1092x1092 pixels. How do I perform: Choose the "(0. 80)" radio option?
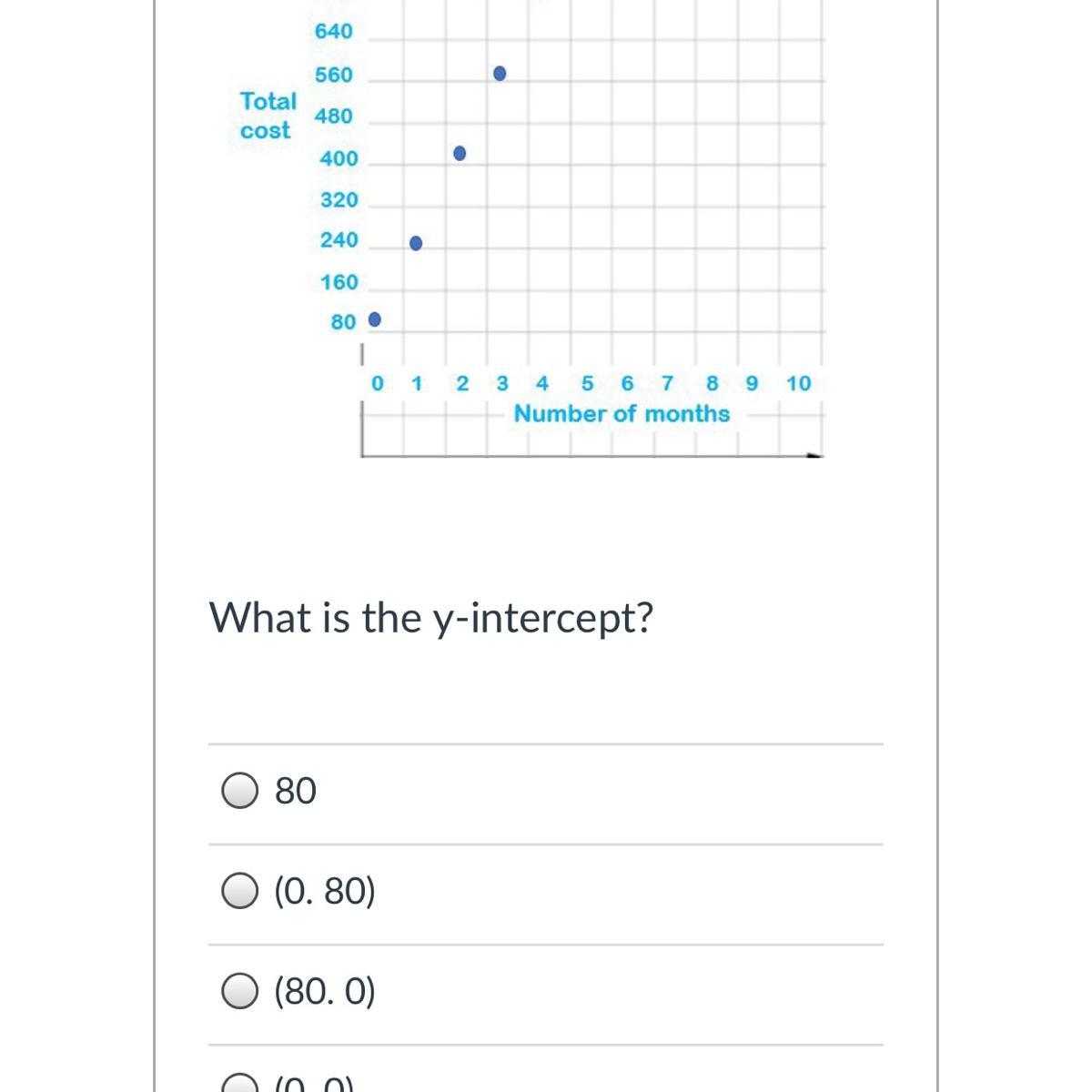239,891
